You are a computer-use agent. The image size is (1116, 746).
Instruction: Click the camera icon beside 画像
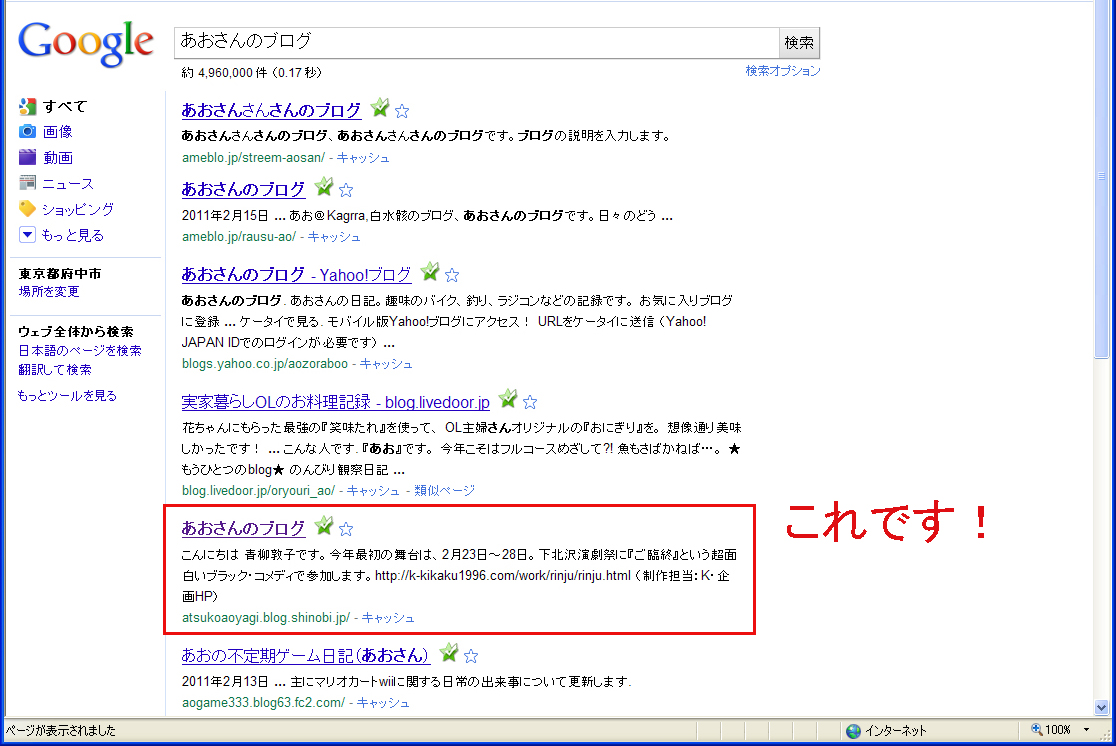[27, 132]
